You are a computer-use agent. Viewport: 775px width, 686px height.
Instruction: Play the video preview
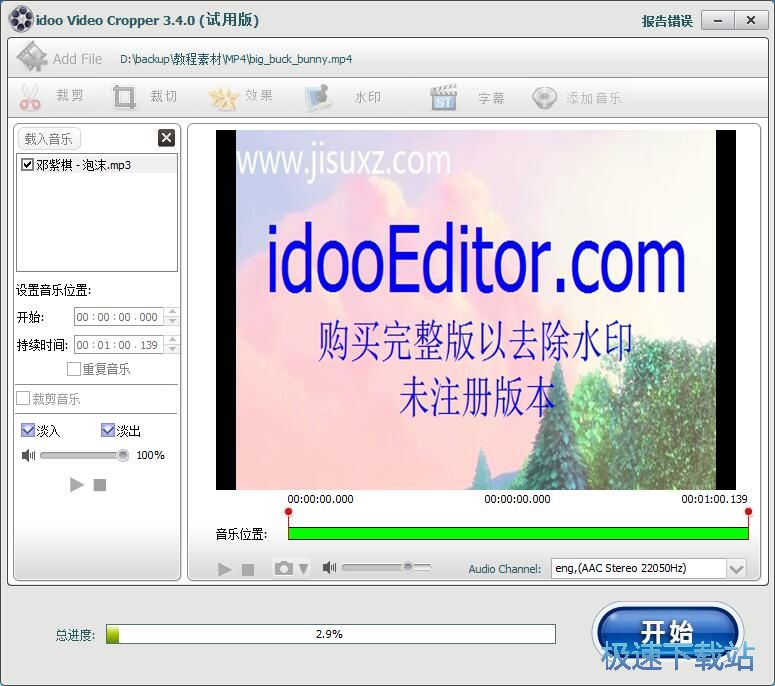tap(225, 569)
